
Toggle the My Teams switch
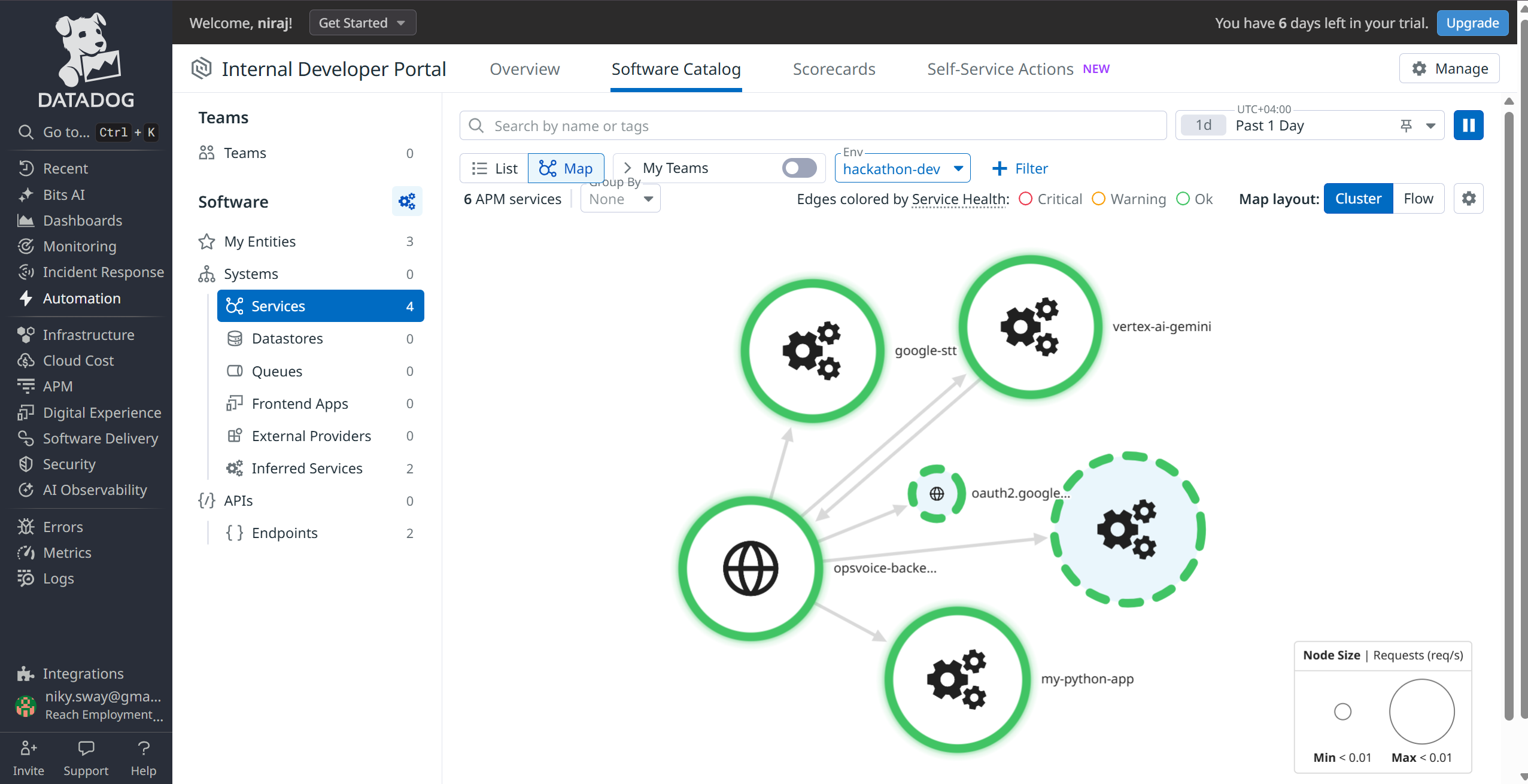799,168
